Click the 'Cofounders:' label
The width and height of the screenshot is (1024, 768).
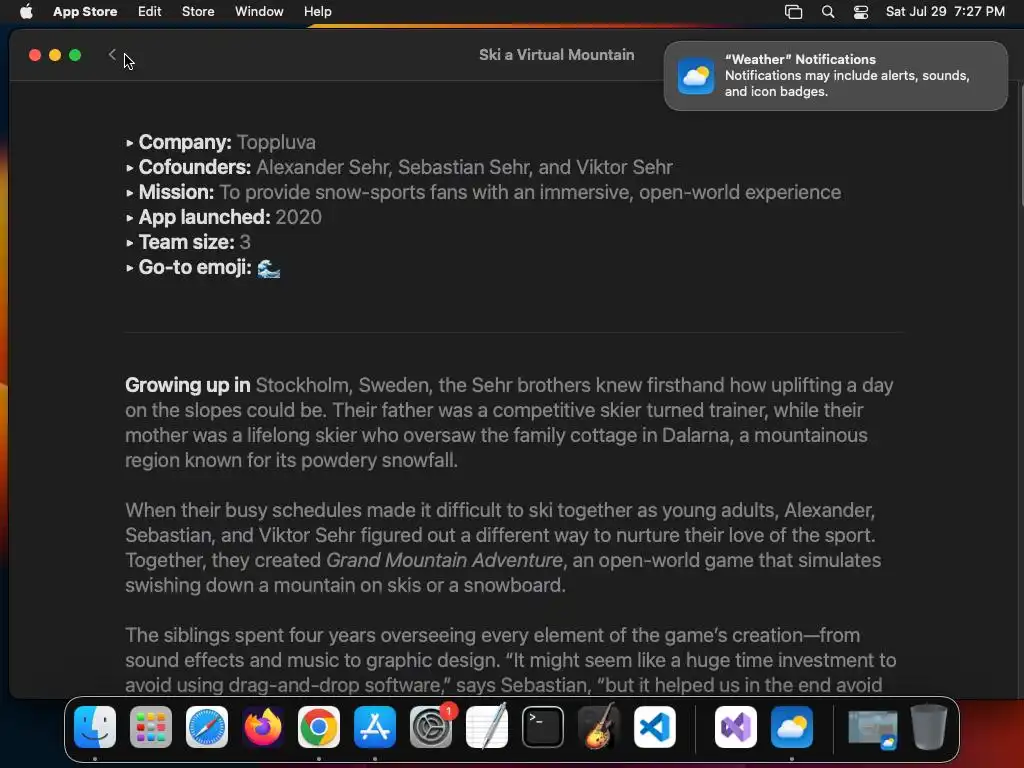pos(195,167)
